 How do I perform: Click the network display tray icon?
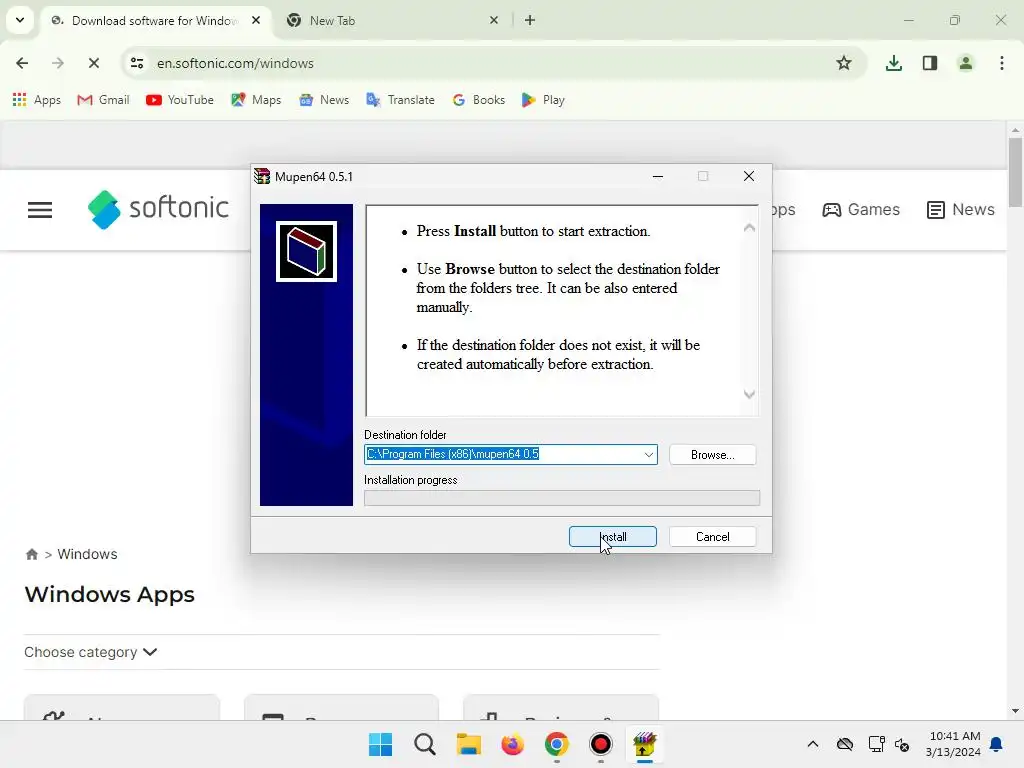point(876,744)
